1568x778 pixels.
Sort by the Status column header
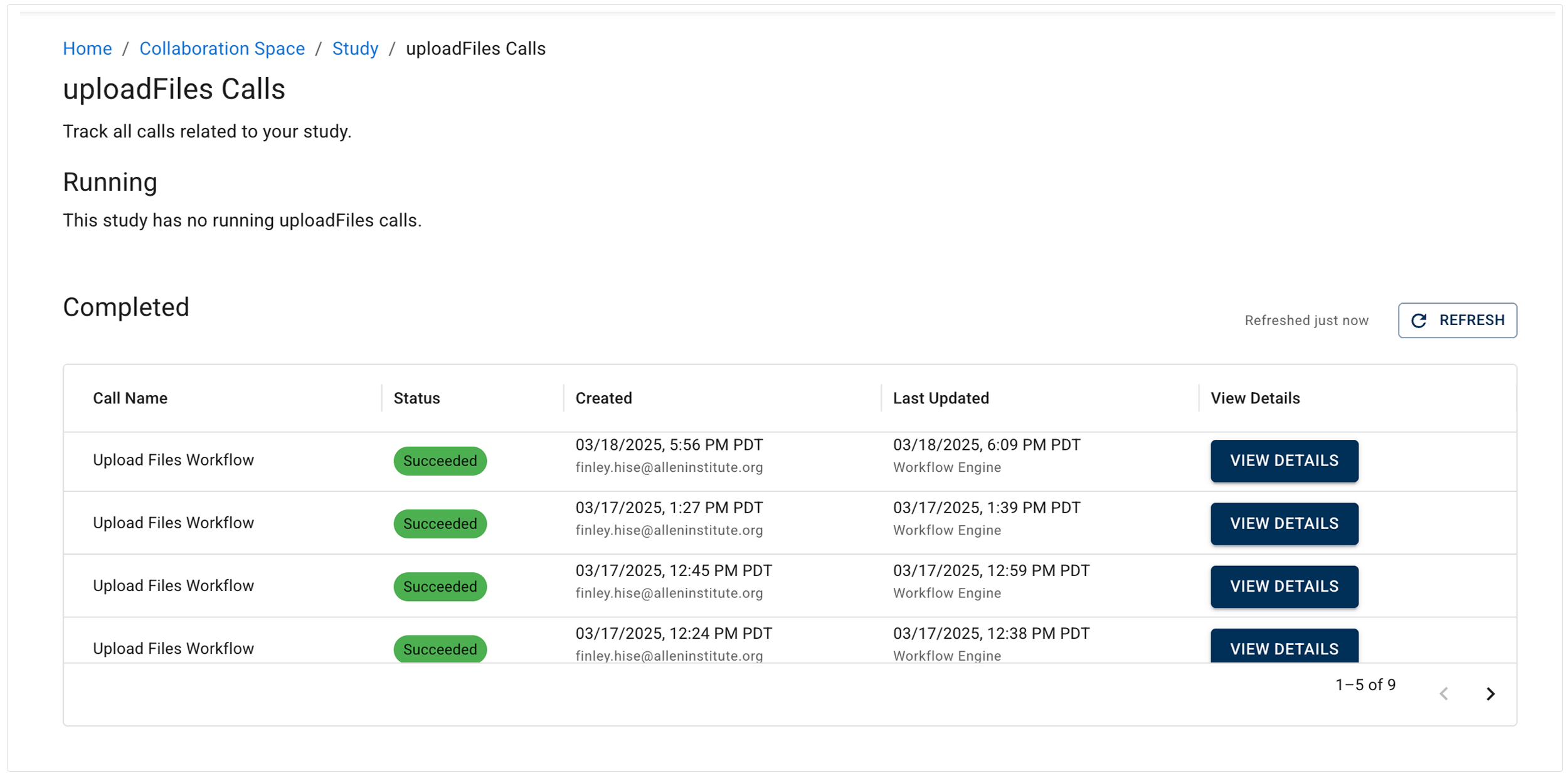pyautogui.click(x=416, y=398)
